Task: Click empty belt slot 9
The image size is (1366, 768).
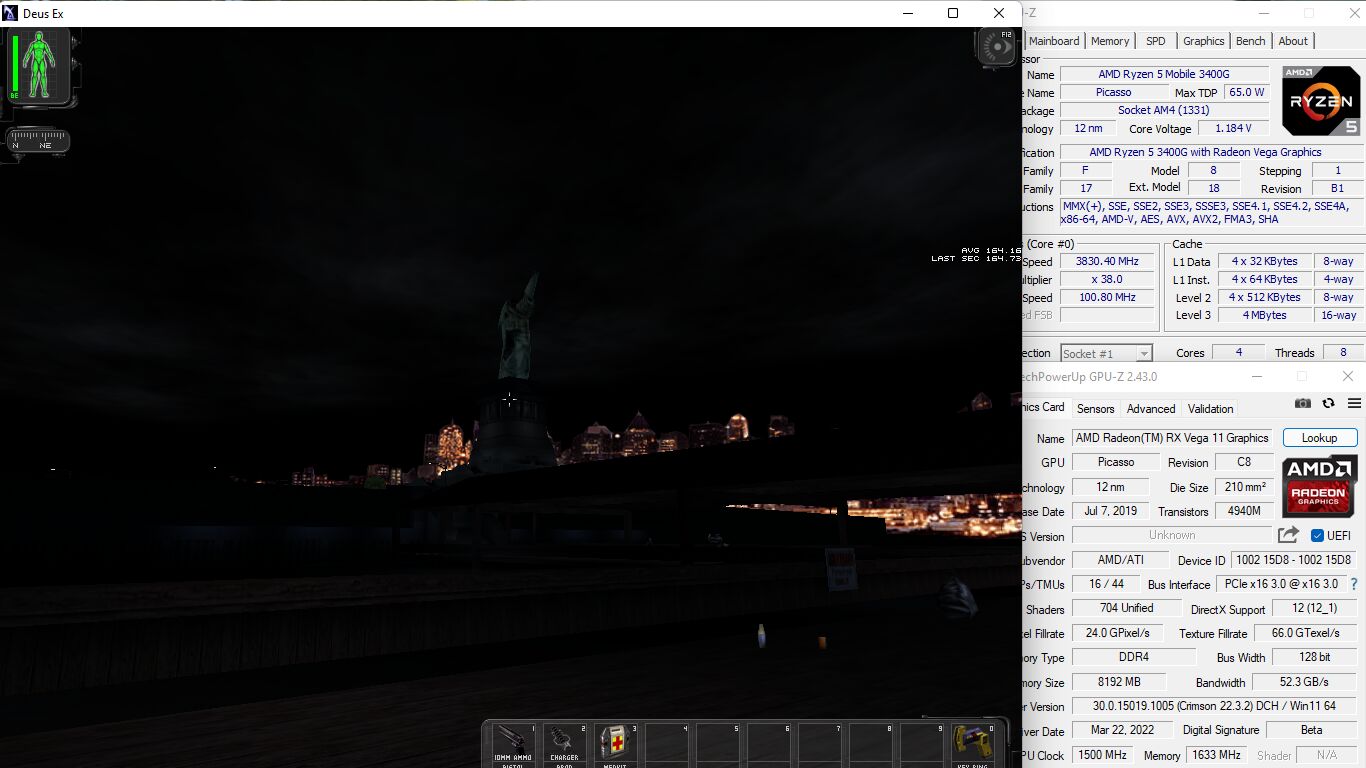Action: (x=922, y=745)
